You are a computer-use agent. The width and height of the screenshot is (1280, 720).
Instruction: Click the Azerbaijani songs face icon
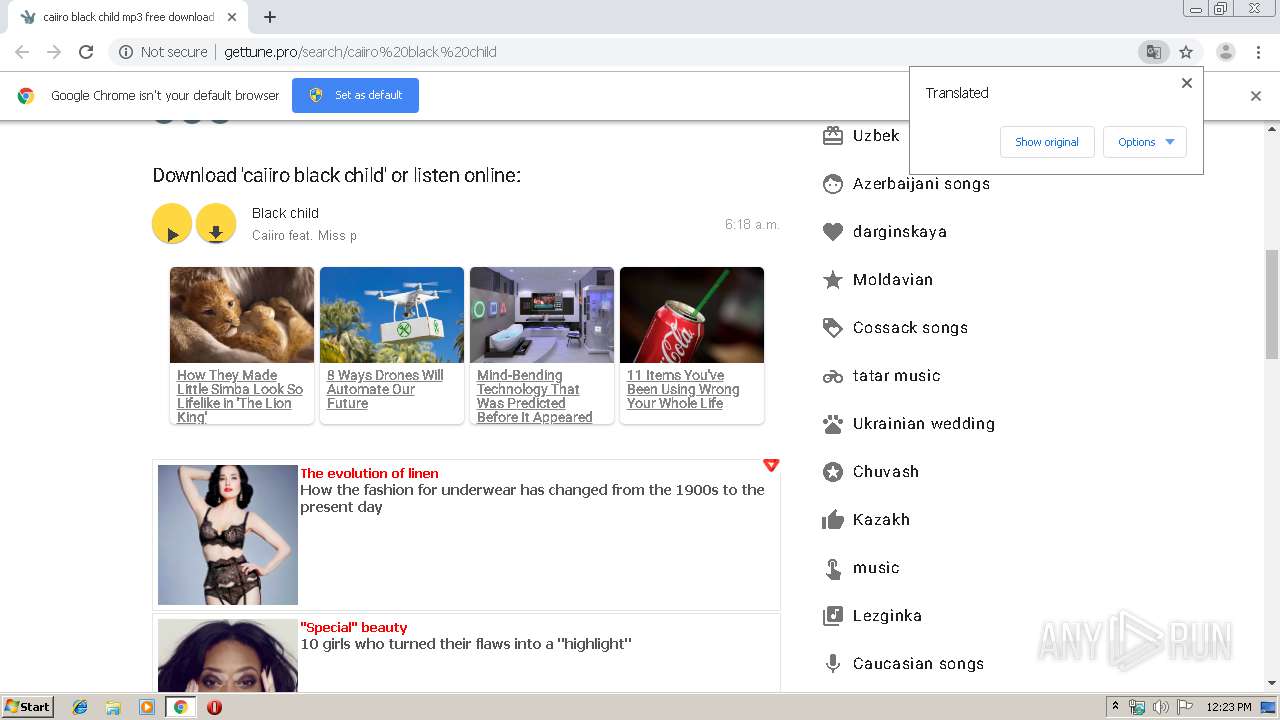pos(833,184)
